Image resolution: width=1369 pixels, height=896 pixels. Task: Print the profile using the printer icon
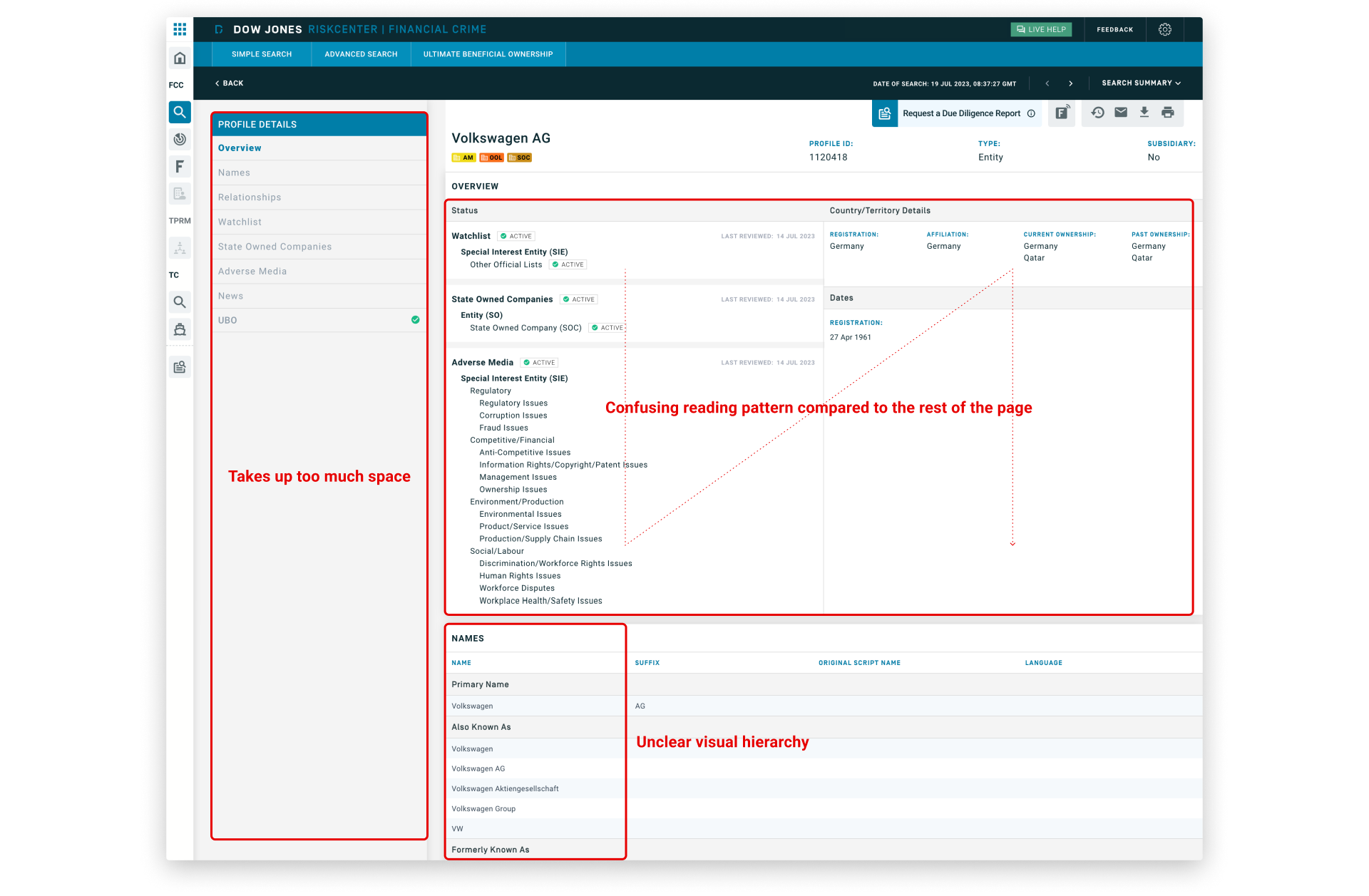click(x=1168, y=113)
